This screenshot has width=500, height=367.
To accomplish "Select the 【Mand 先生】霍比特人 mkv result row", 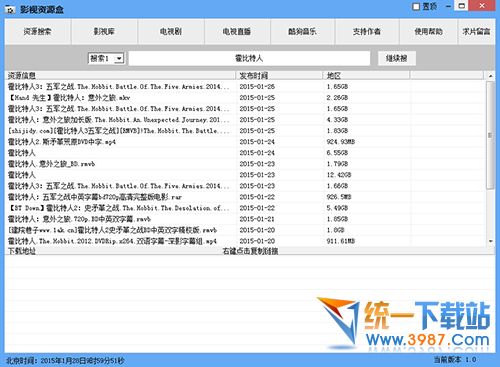I will 245,98.
